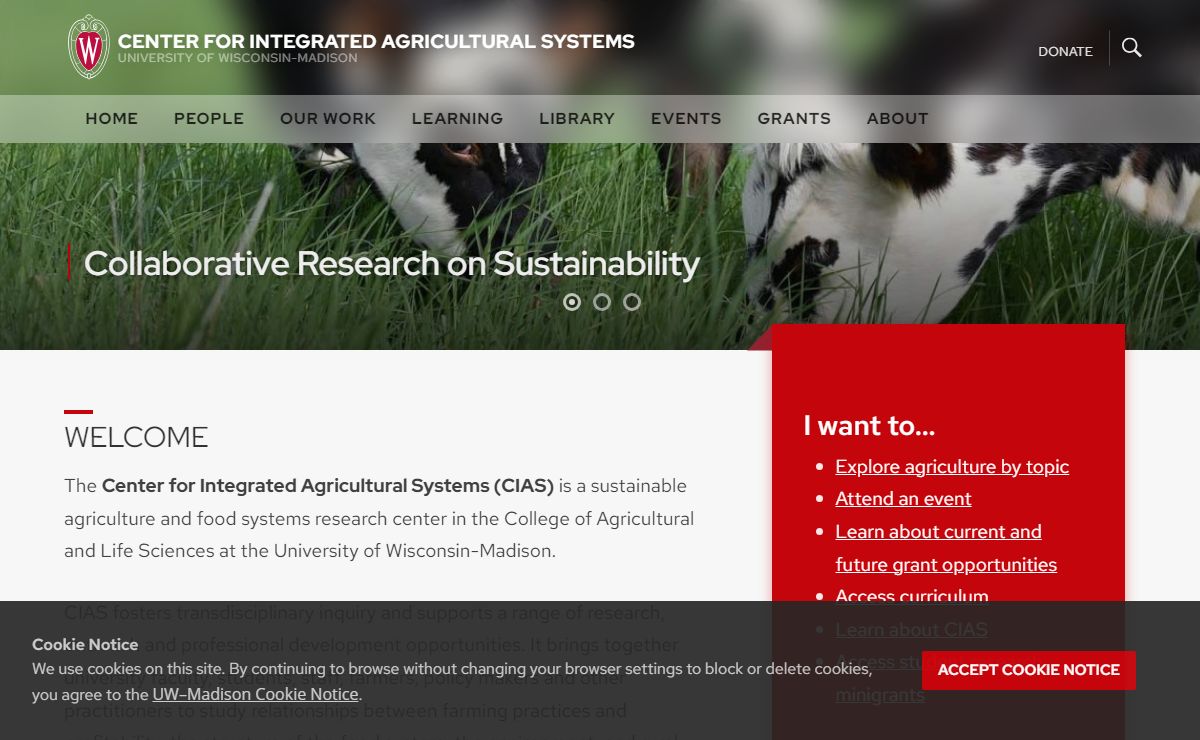Open the PEOPLE menu item

(x=209, y=118)
